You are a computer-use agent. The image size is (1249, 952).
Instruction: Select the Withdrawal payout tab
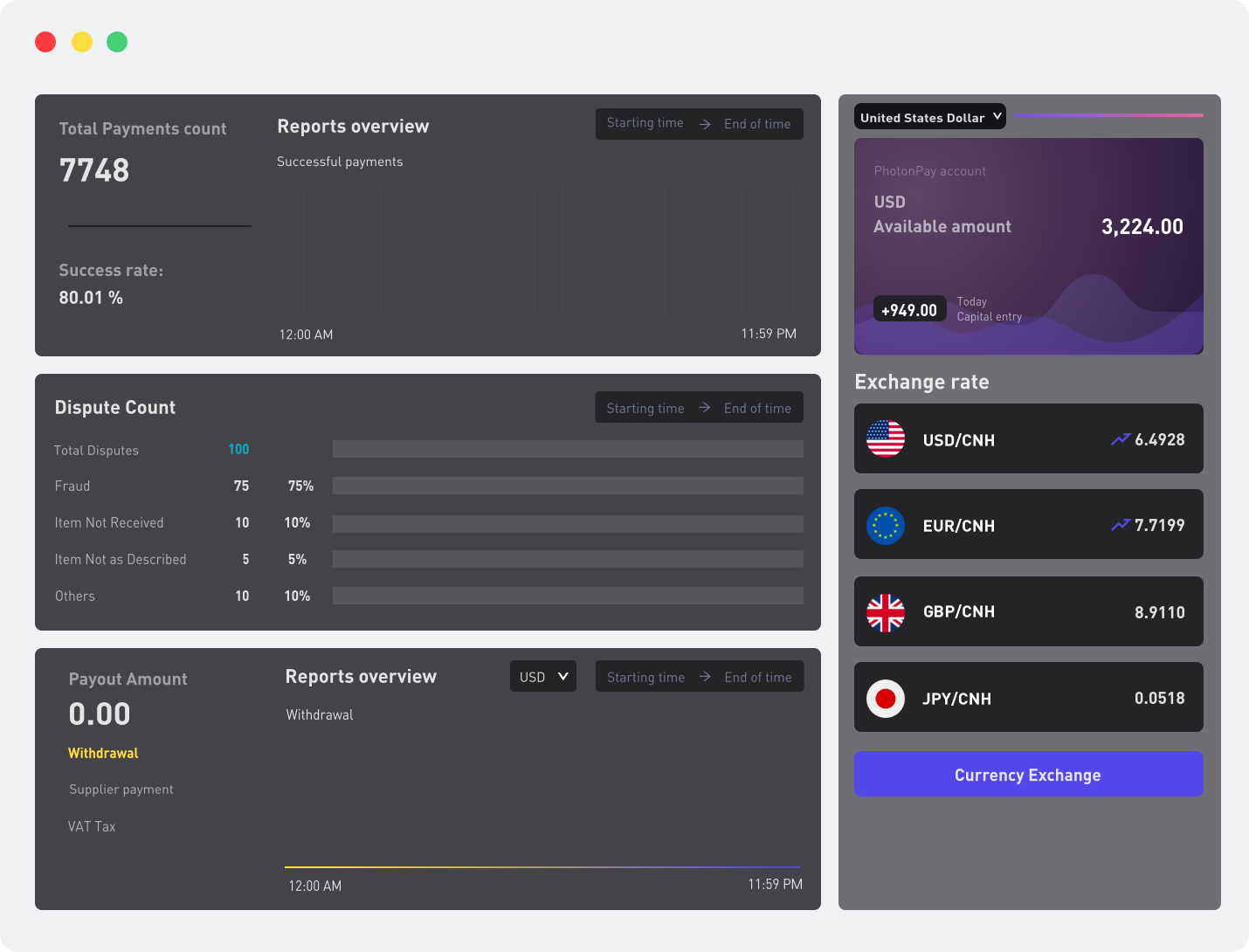[x=103, y=753]
